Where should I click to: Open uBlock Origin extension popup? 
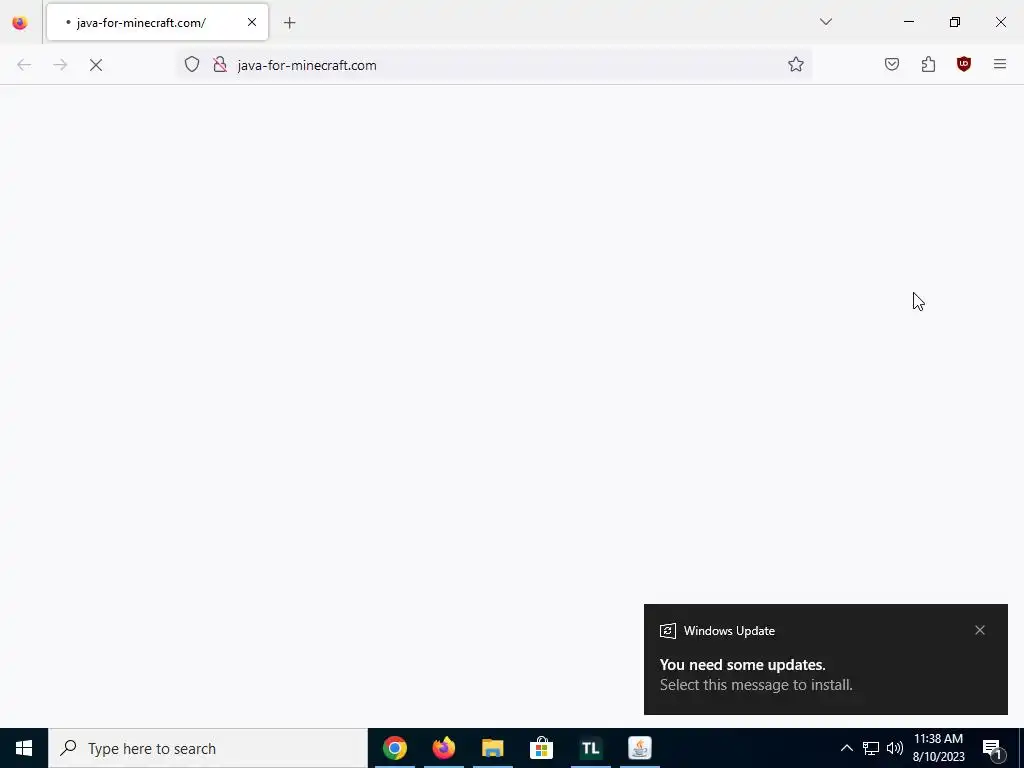tap(964, 64)
